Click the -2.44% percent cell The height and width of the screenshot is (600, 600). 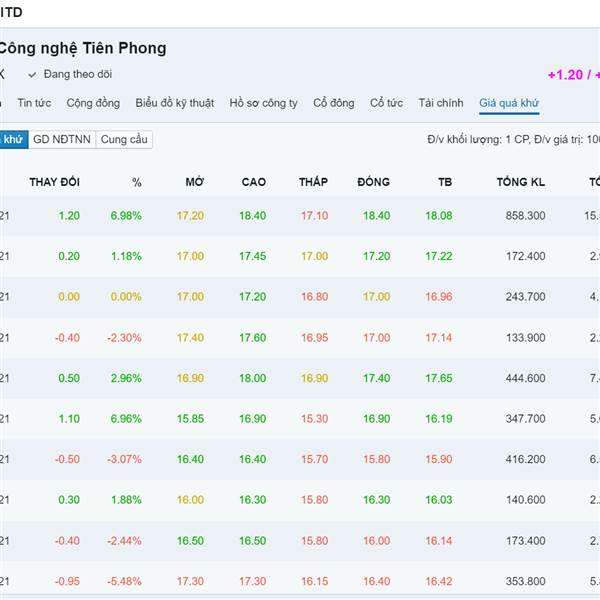[124, 541]
